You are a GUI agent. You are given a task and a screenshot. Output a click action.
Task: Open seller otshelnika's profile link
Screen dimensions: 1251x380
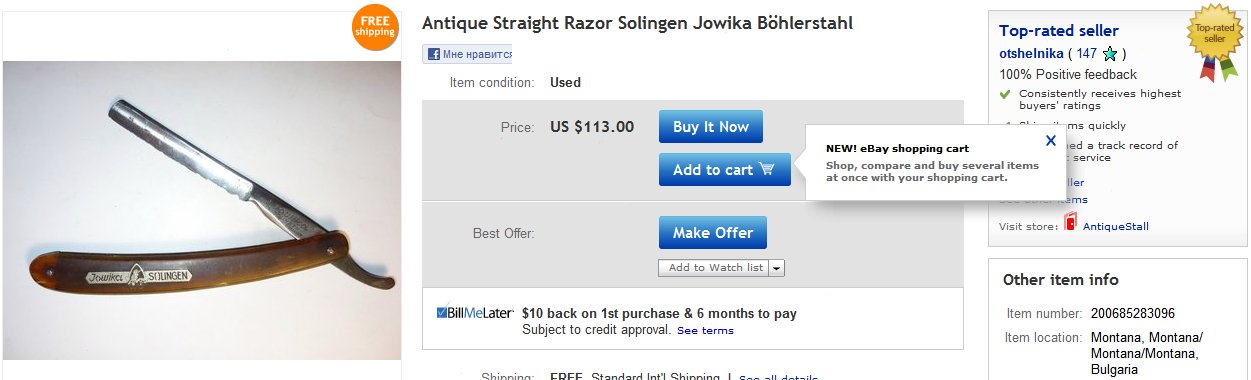pyautogui.click(x=1030, y=54)
